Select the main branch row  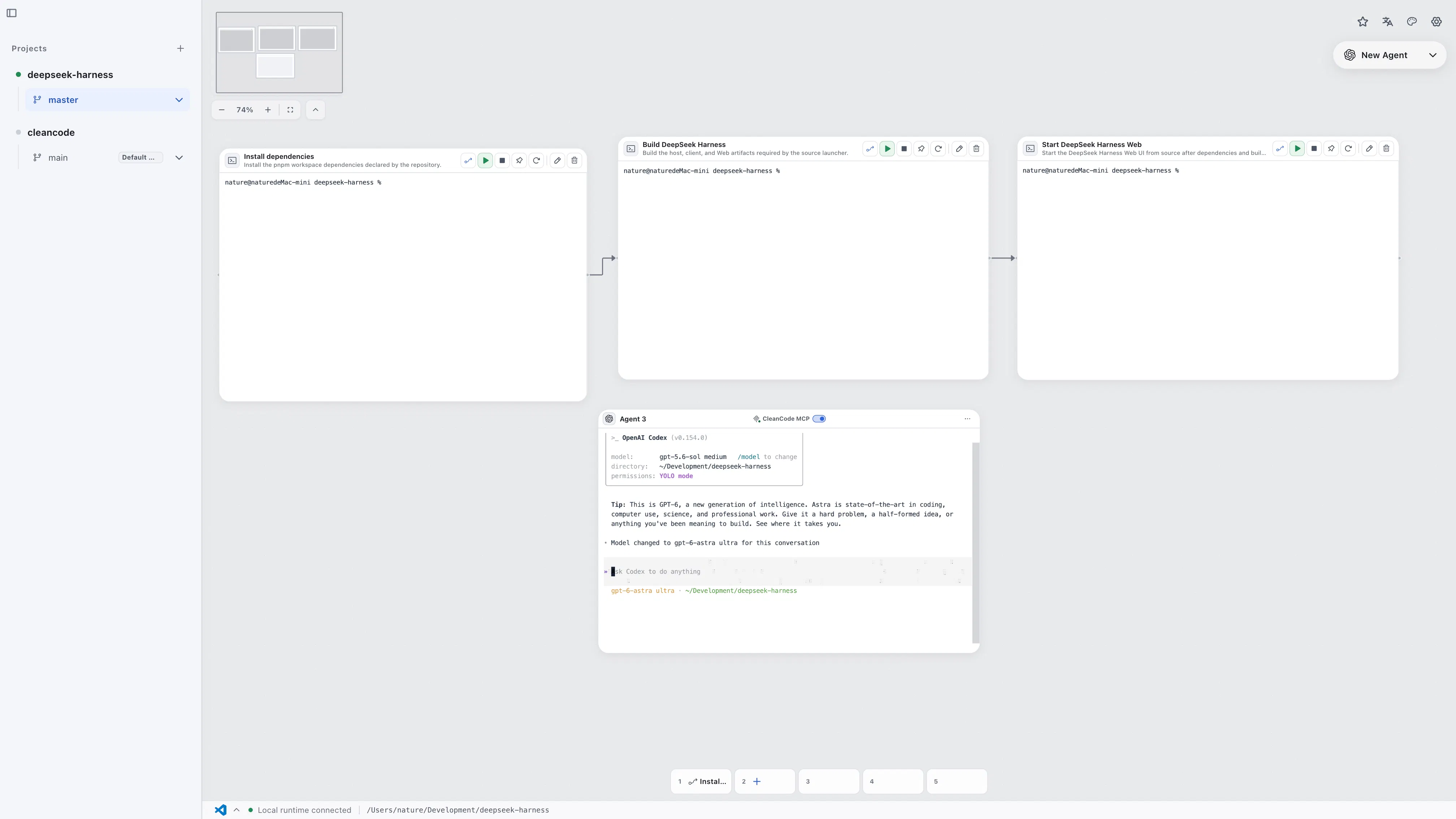click(107, 158)
